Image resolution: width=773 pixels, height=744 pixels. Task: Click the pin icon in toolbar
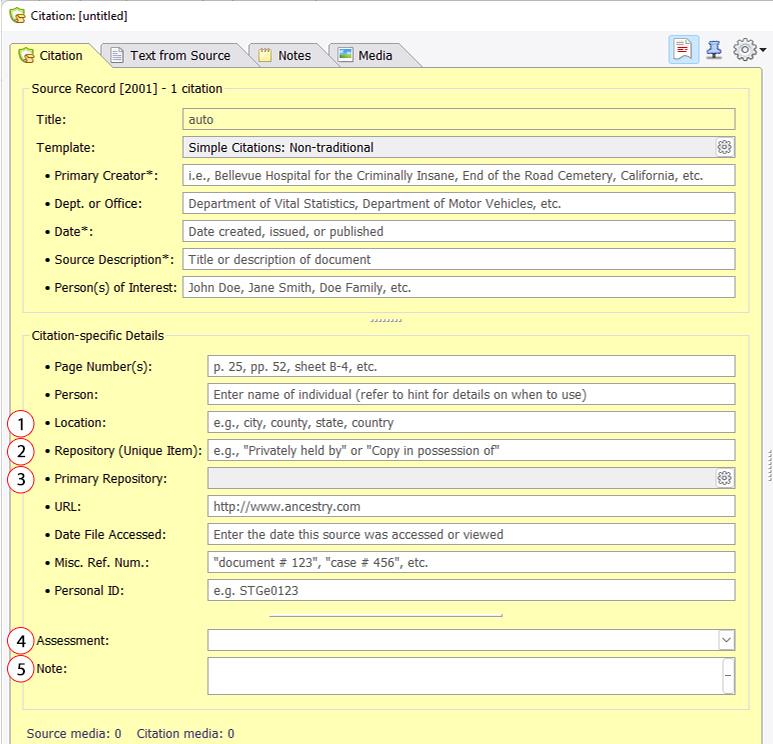pos(714,49)
